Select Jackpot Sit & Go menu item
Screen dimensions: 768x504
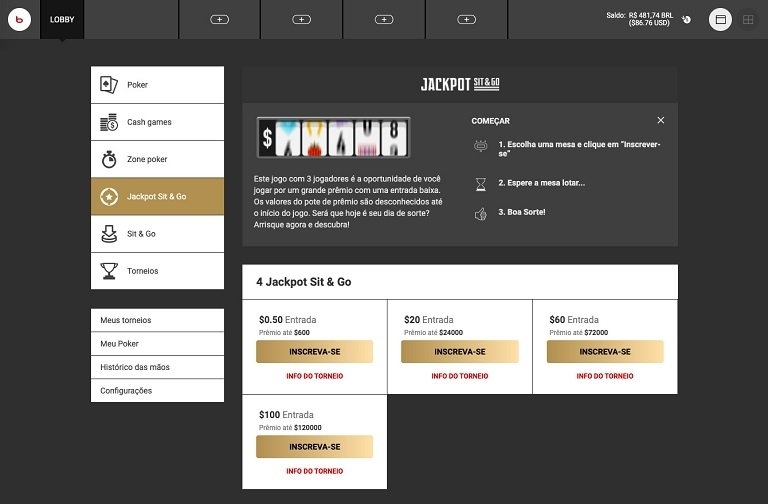pos(157,196)
